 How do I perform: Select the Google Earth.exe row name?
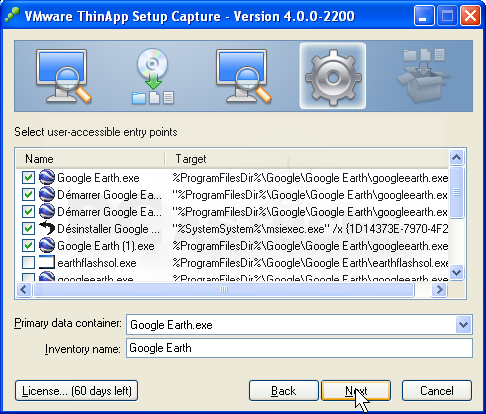(98, 178)
